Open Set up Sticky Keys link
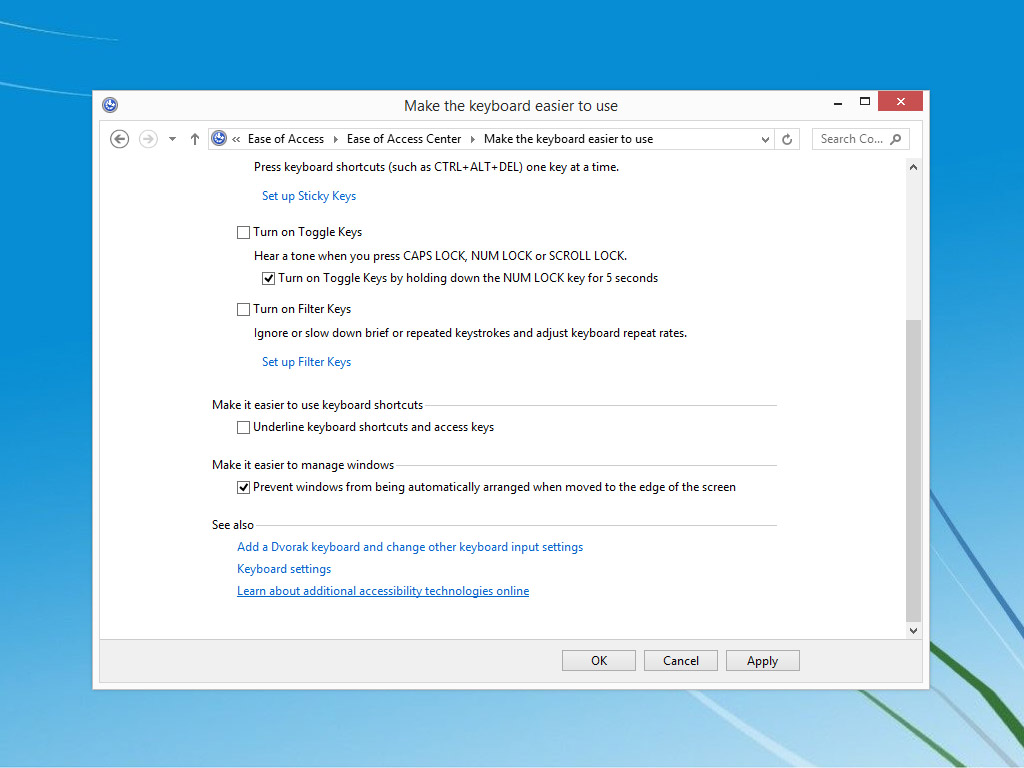This screenshot has height=768, width=1024. point(309,196)
